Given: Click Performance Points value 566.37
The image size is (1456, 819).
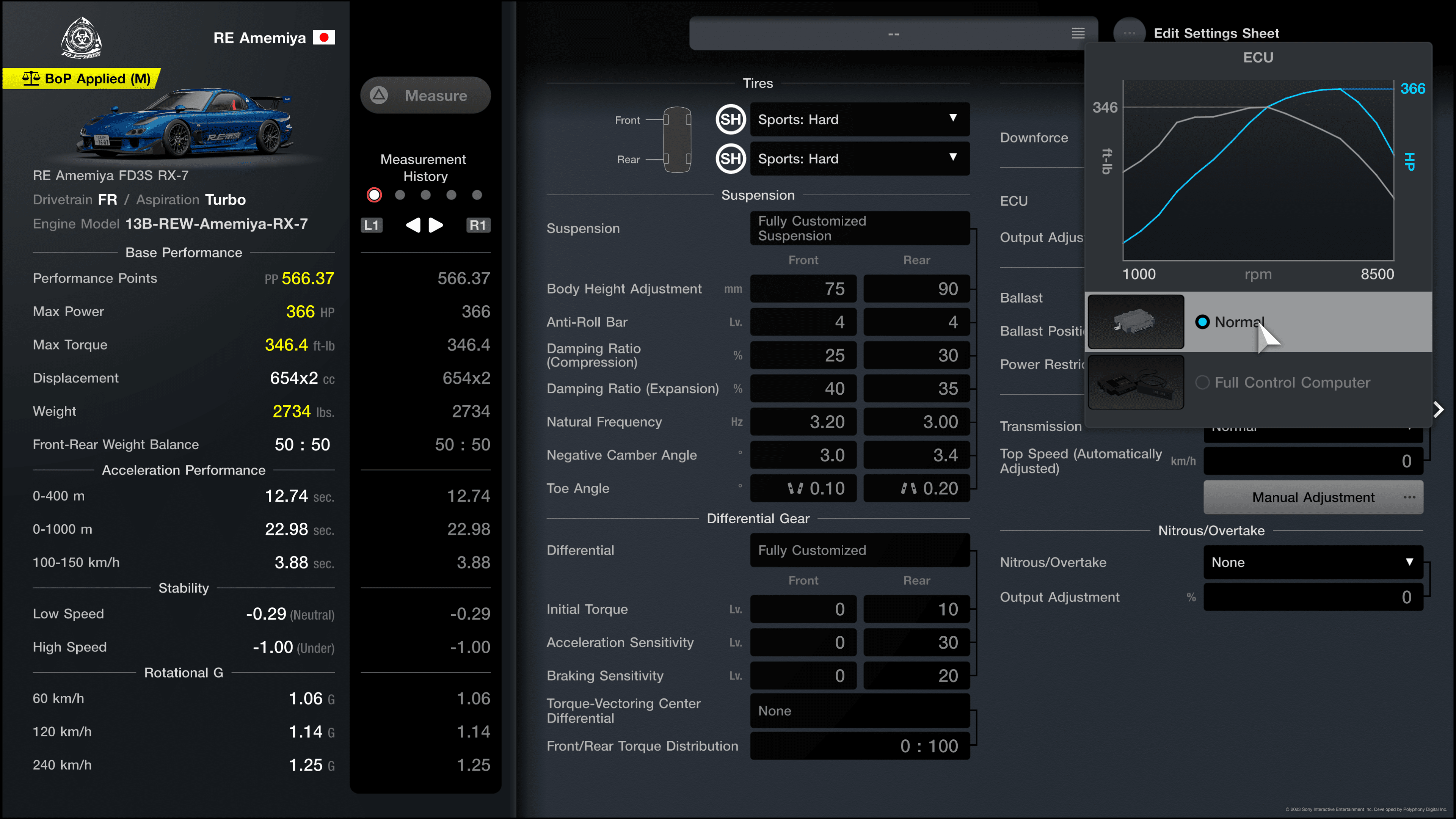Looking at the screenshot, I should pyautogui.click(x=308, y=278).
